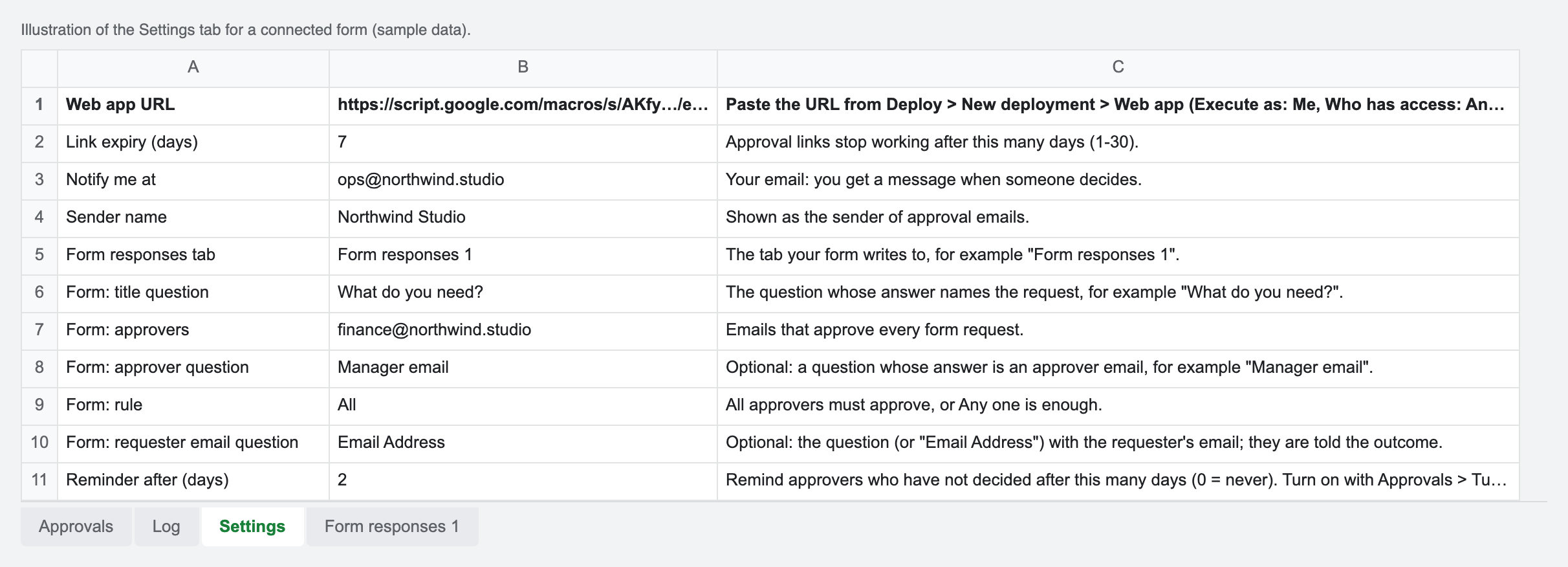Select column B header
The height and width of the screenshot is (567, 1568).
click(523, 68)
